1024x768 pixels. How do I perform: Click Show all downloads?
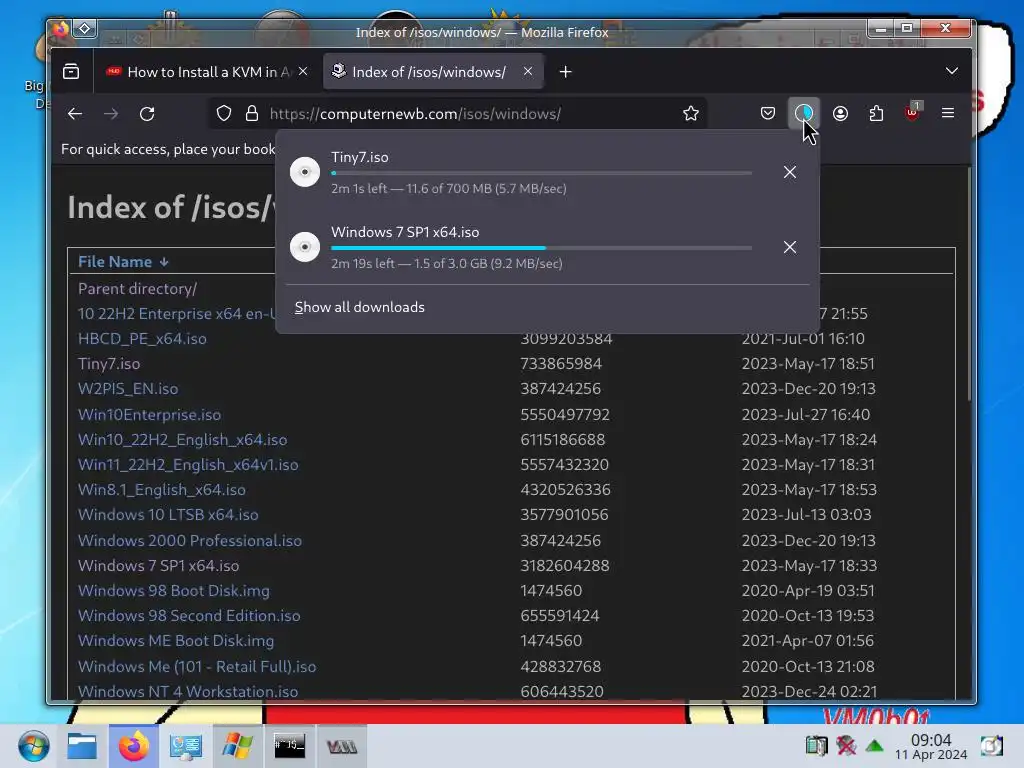pos(359,307)
